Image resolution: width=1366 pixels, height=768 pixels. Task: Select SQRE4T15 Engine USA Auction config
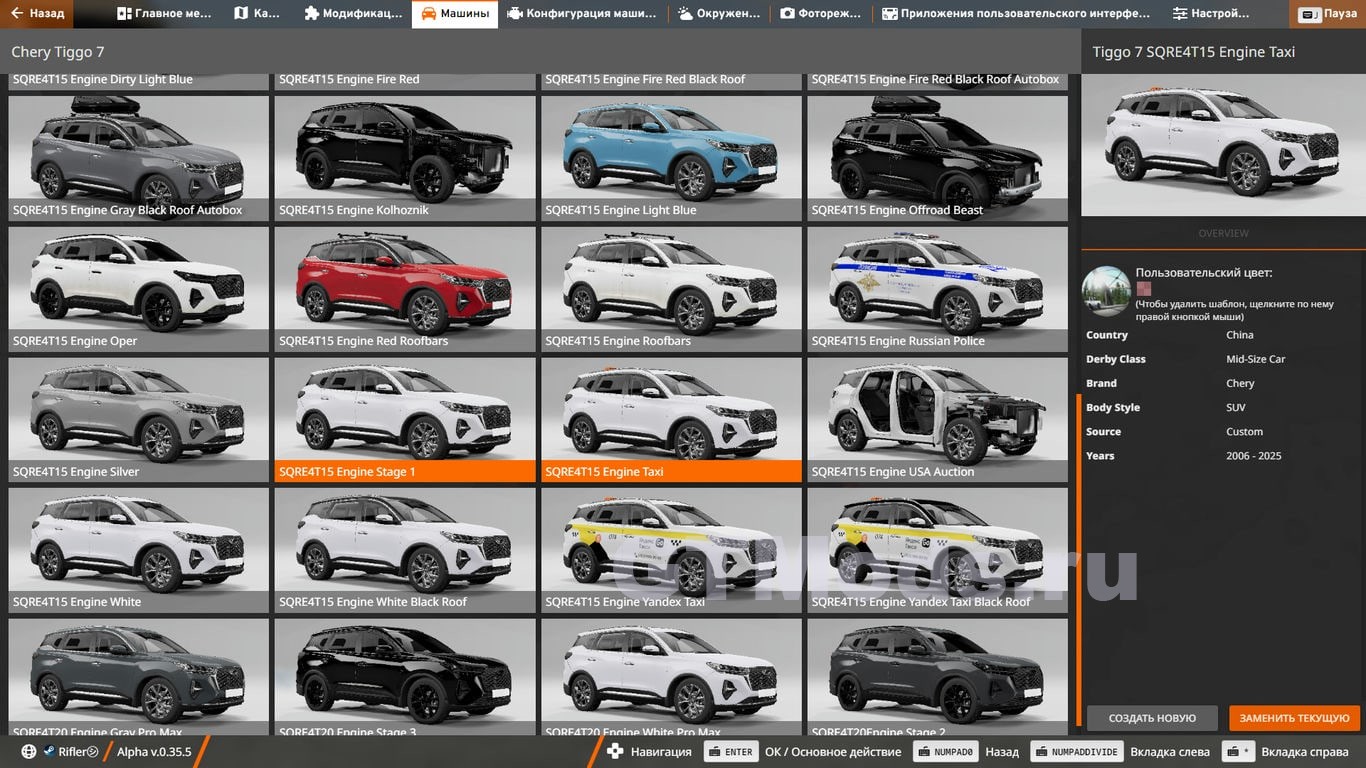pyautogui.click(x=938, y=420)
